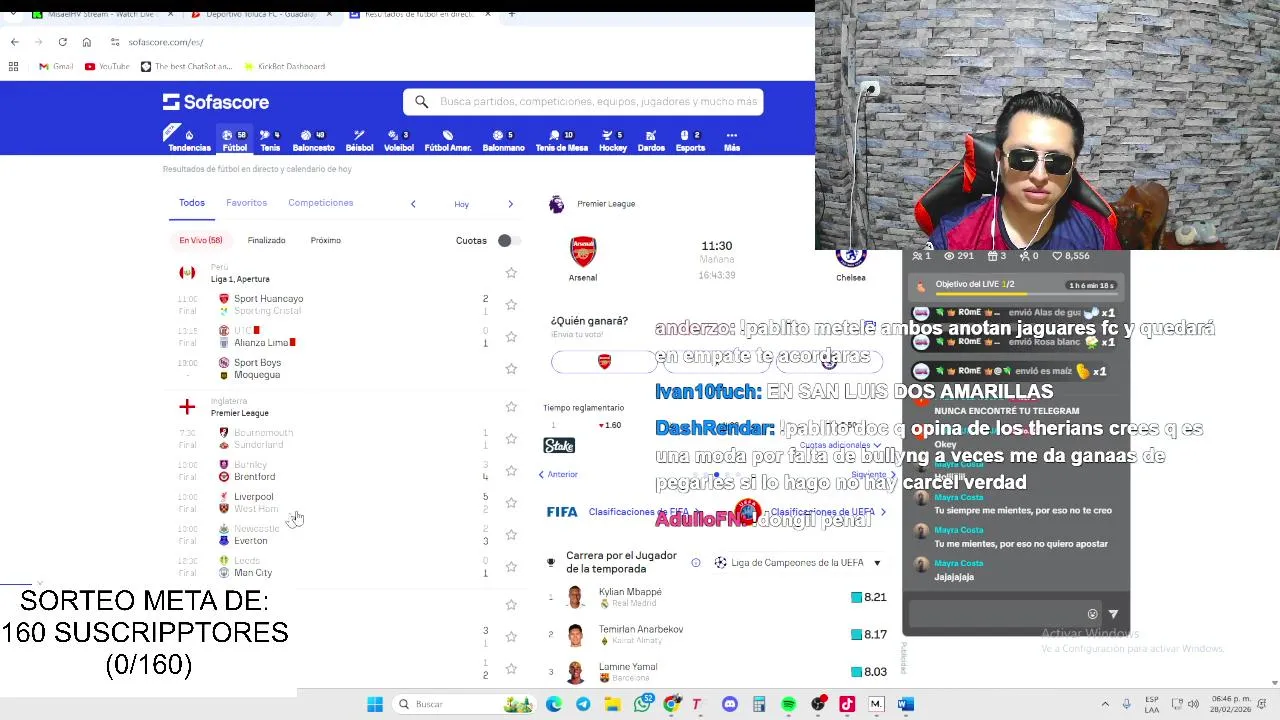Switch to the Todos tab

point(192,202)
